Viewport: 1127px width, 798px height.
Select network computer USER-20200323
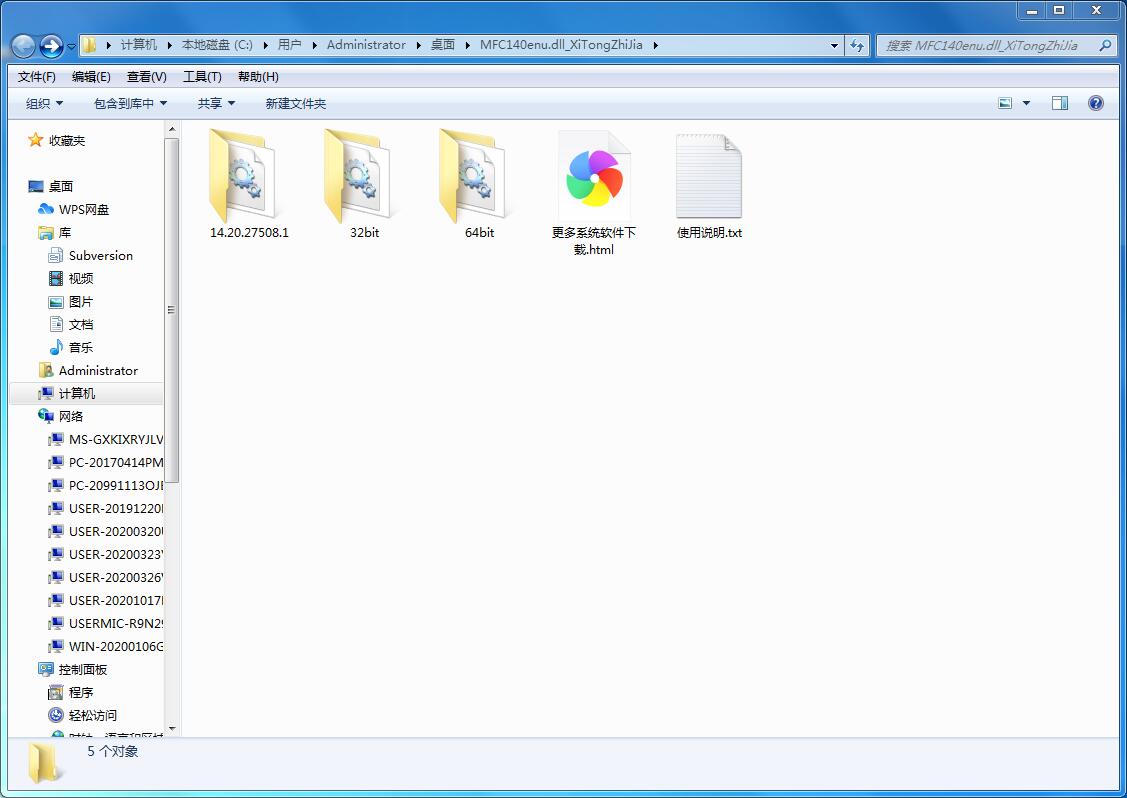116,554
